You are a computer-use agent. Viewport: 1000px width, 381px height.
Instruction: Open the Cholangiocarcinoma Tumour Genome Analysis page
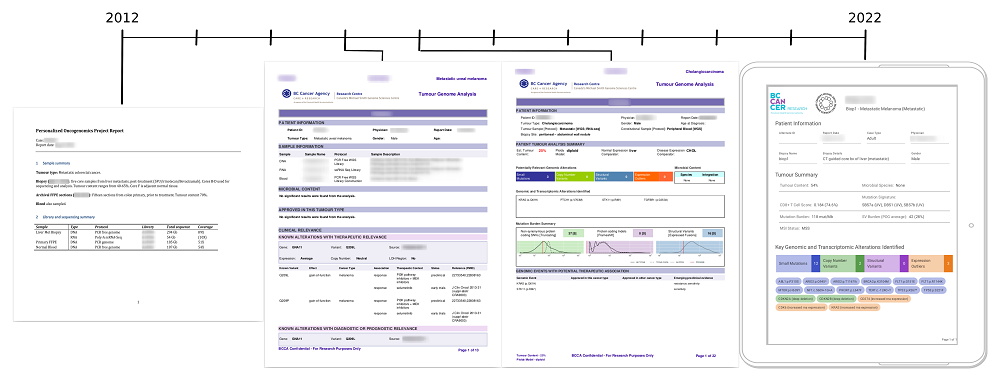pyautogui.click(x=620, y=214)
